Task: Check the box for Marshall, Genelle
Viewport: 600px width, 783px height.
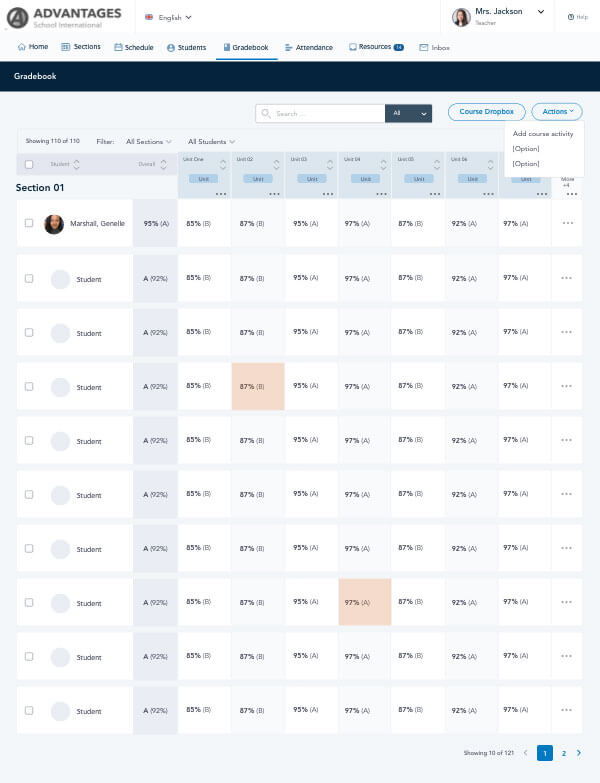Action: click(x=29, y=224)
